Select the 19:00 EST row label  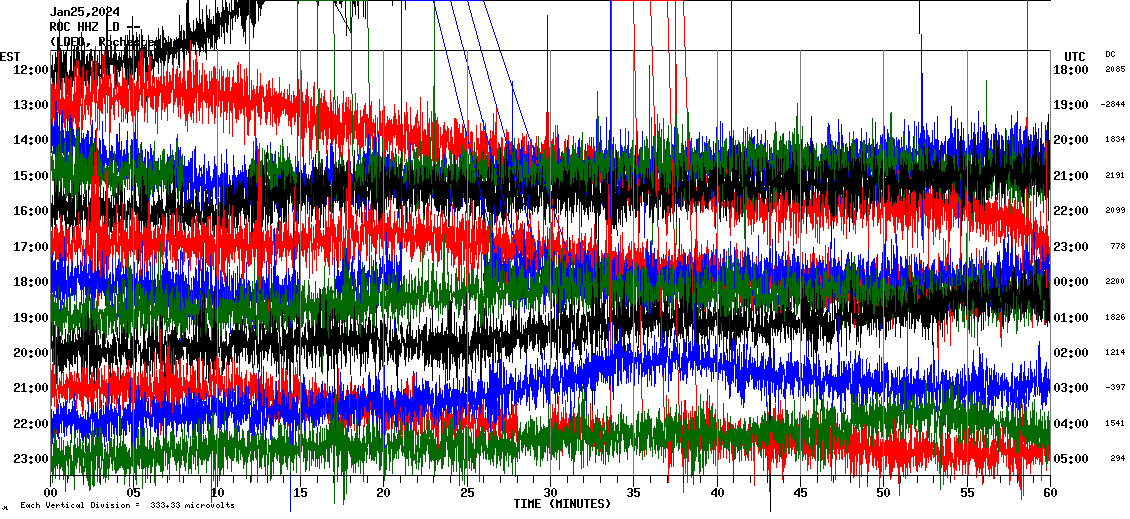click(30, 318)
